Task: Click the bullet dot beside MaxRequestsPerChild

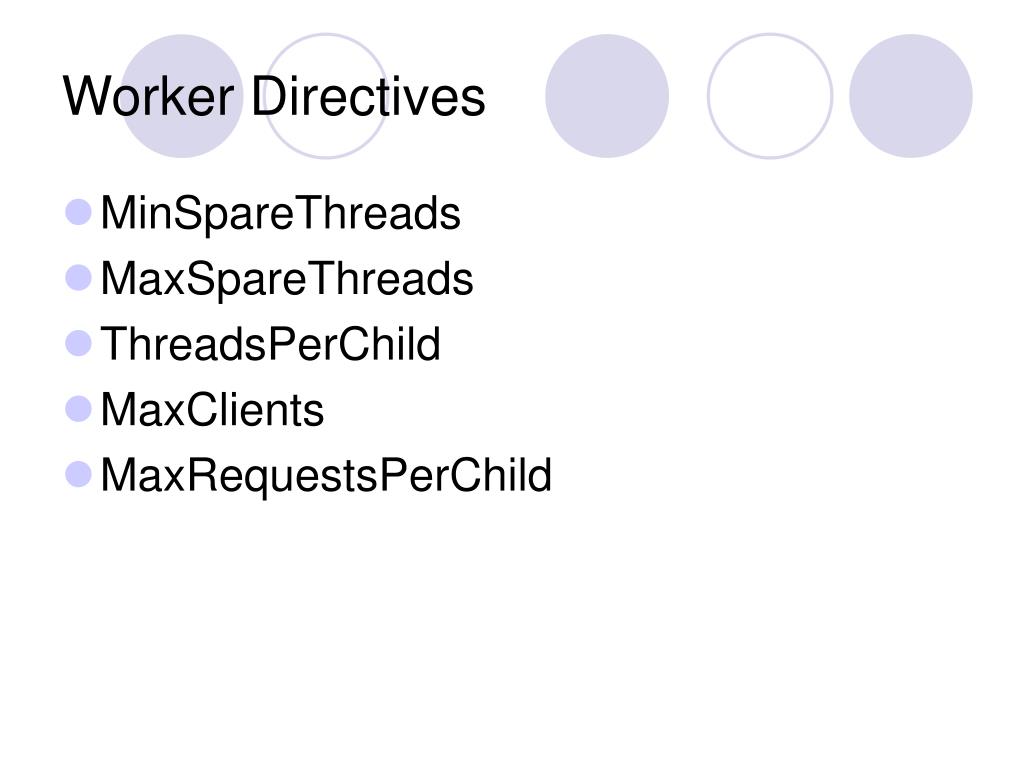Action: point(78,475)
